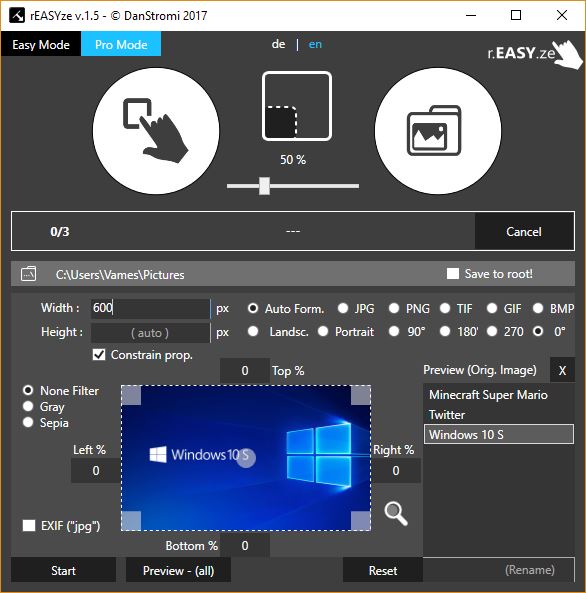The width and height of the screenshot is (586, 593).
Task: Click the magnifier zoom preview icon
Action: coord(396,513)
